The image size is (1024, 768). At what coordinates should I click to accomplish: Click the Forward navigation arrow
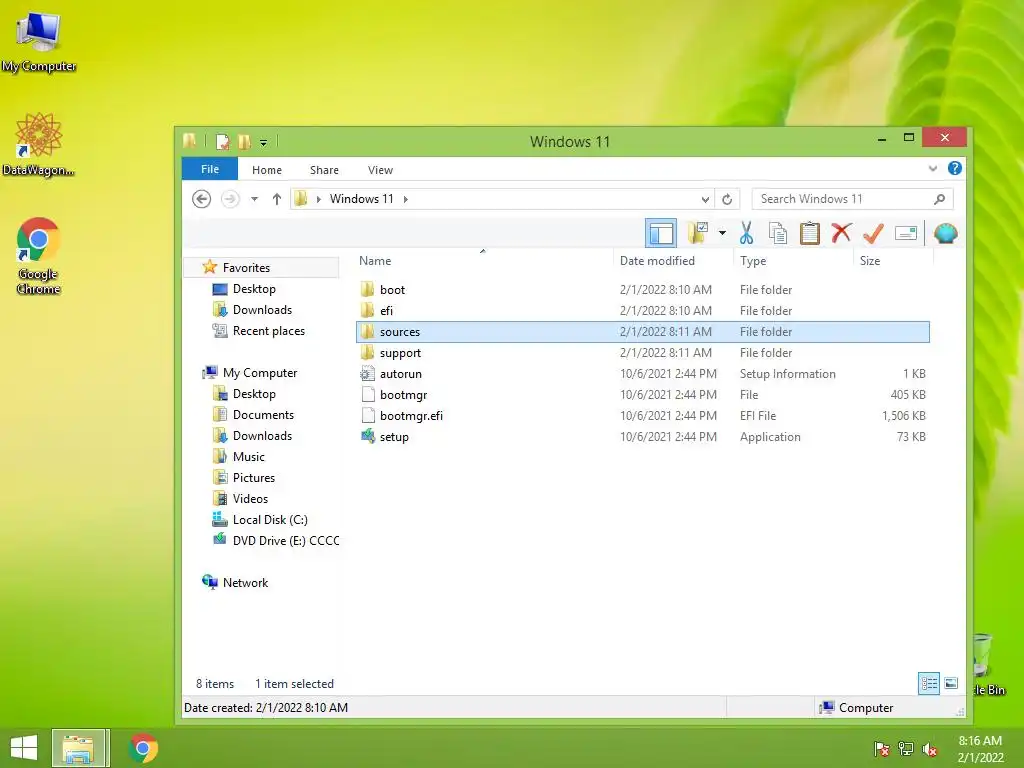tap(230, 199)
